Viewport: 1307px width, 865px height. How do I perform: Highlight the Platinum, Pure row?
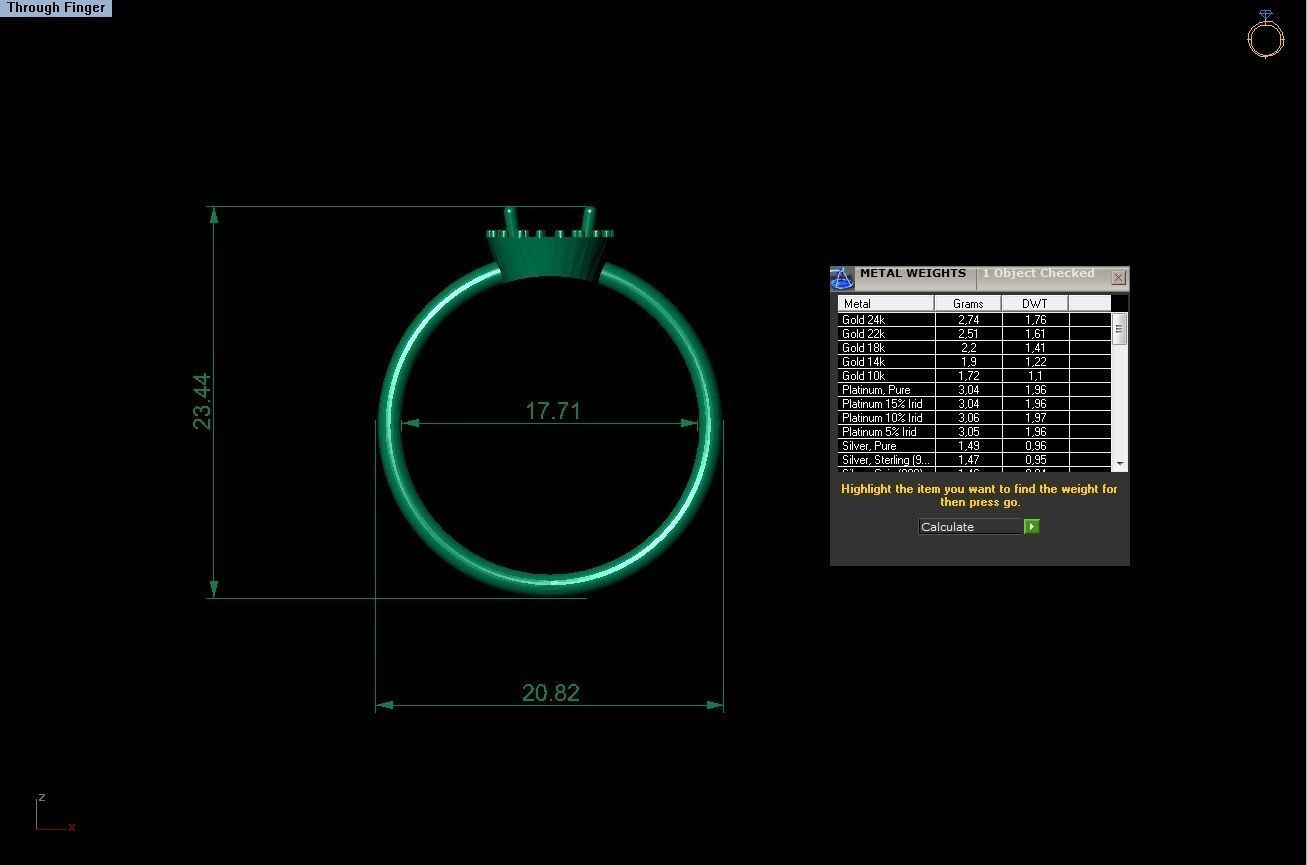[974, 390]
